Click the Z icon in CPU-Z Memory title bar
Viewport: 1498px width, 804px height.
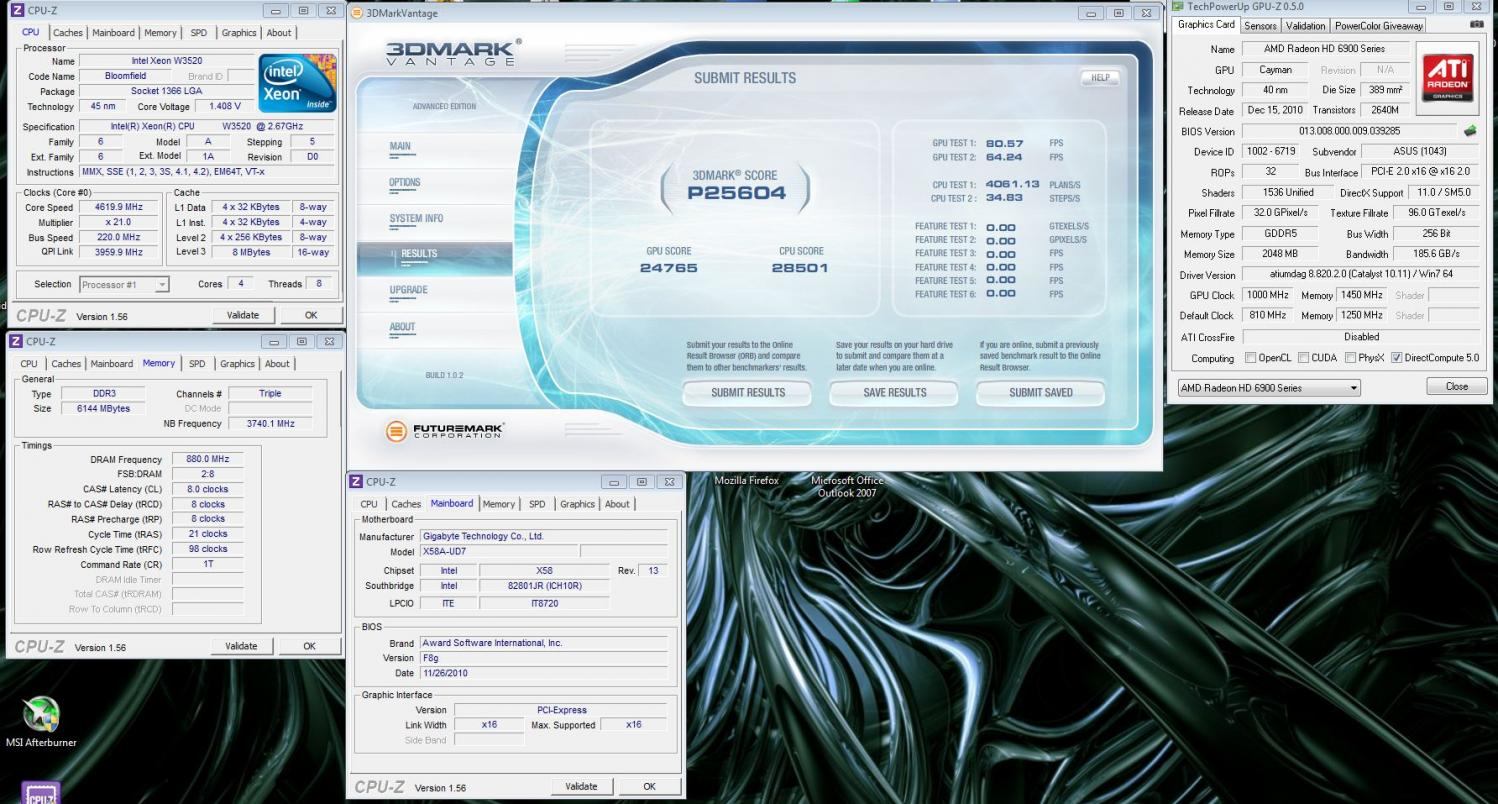pos(16,341)
